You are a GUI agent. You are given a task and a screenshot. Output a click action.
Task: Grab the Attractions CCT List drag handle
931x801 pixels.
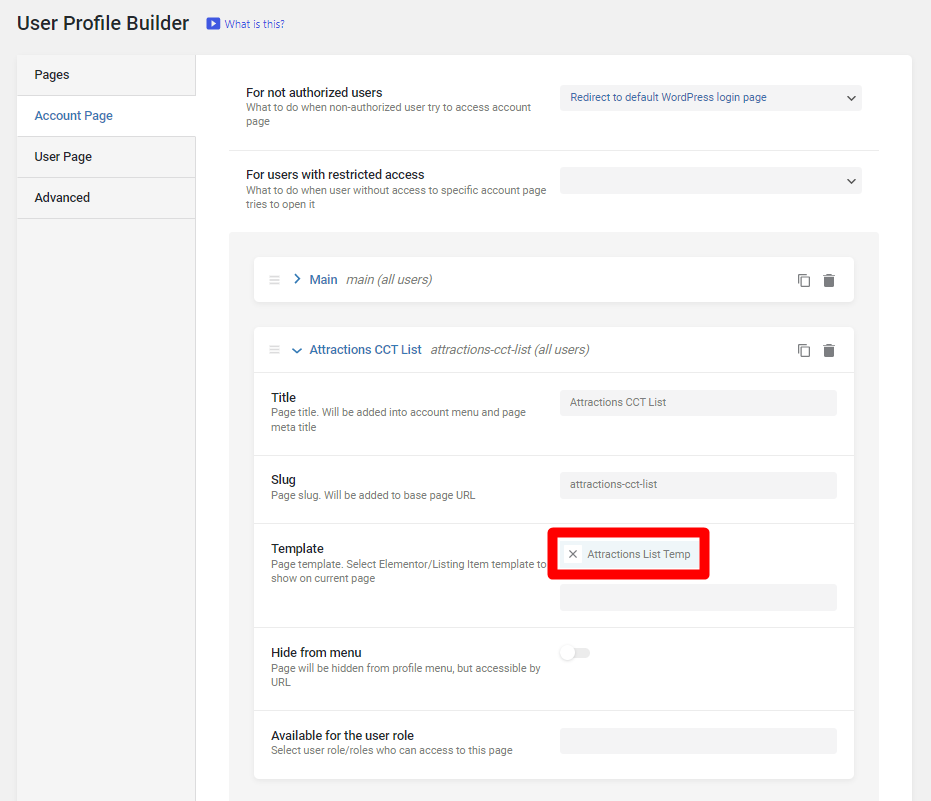[275, 350]
